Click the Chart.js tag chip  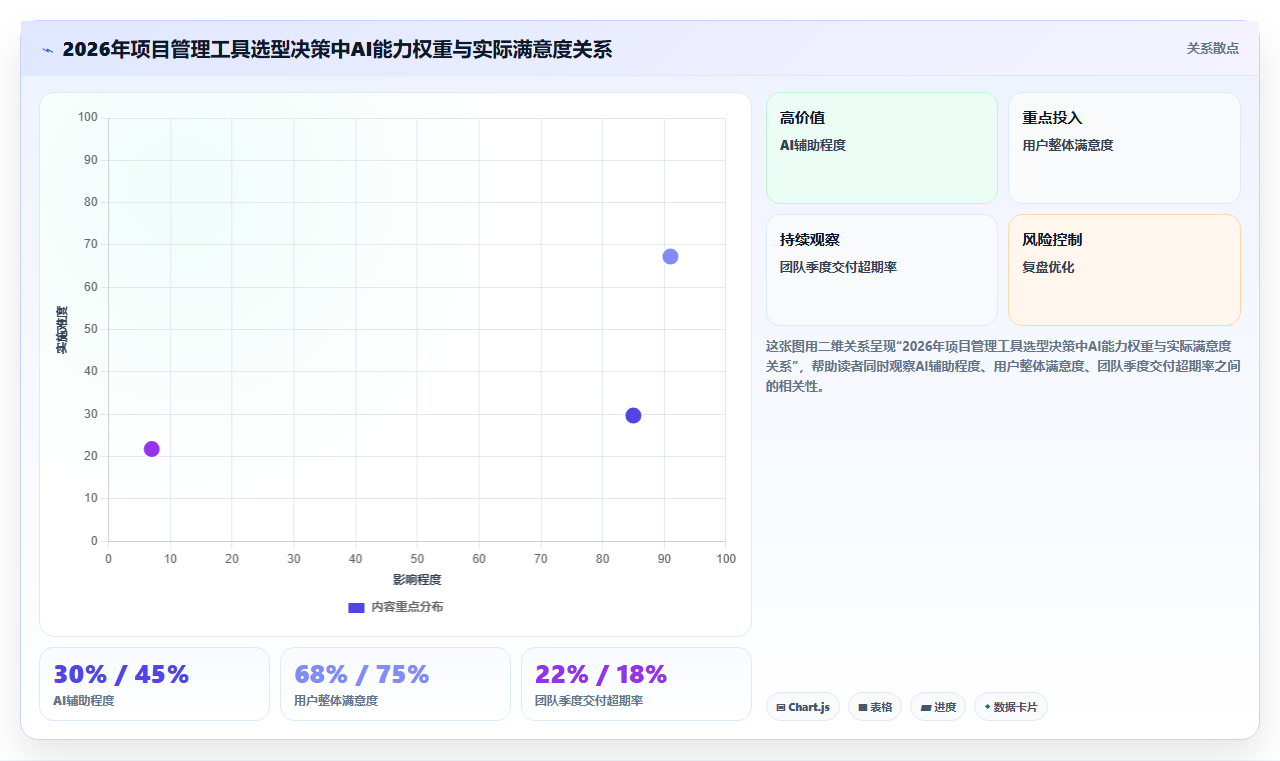pos(803,707)
